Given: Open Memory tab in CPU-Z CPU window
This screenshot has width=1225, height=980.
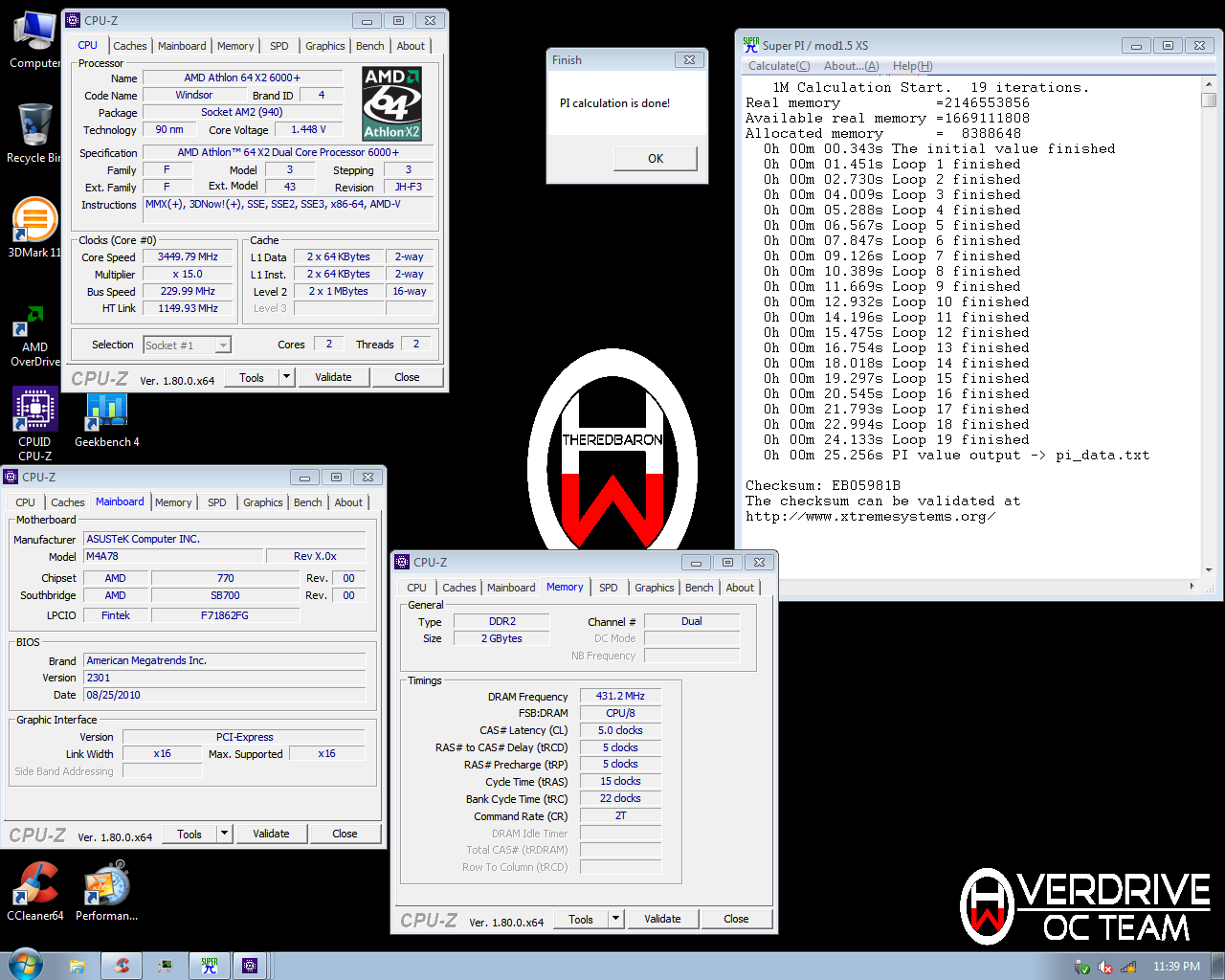Looking at the screenshot, I should tap(235, 46).
